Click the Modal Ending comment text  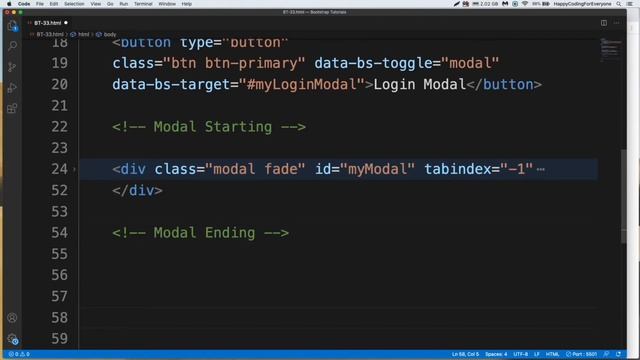coord(200,233)
